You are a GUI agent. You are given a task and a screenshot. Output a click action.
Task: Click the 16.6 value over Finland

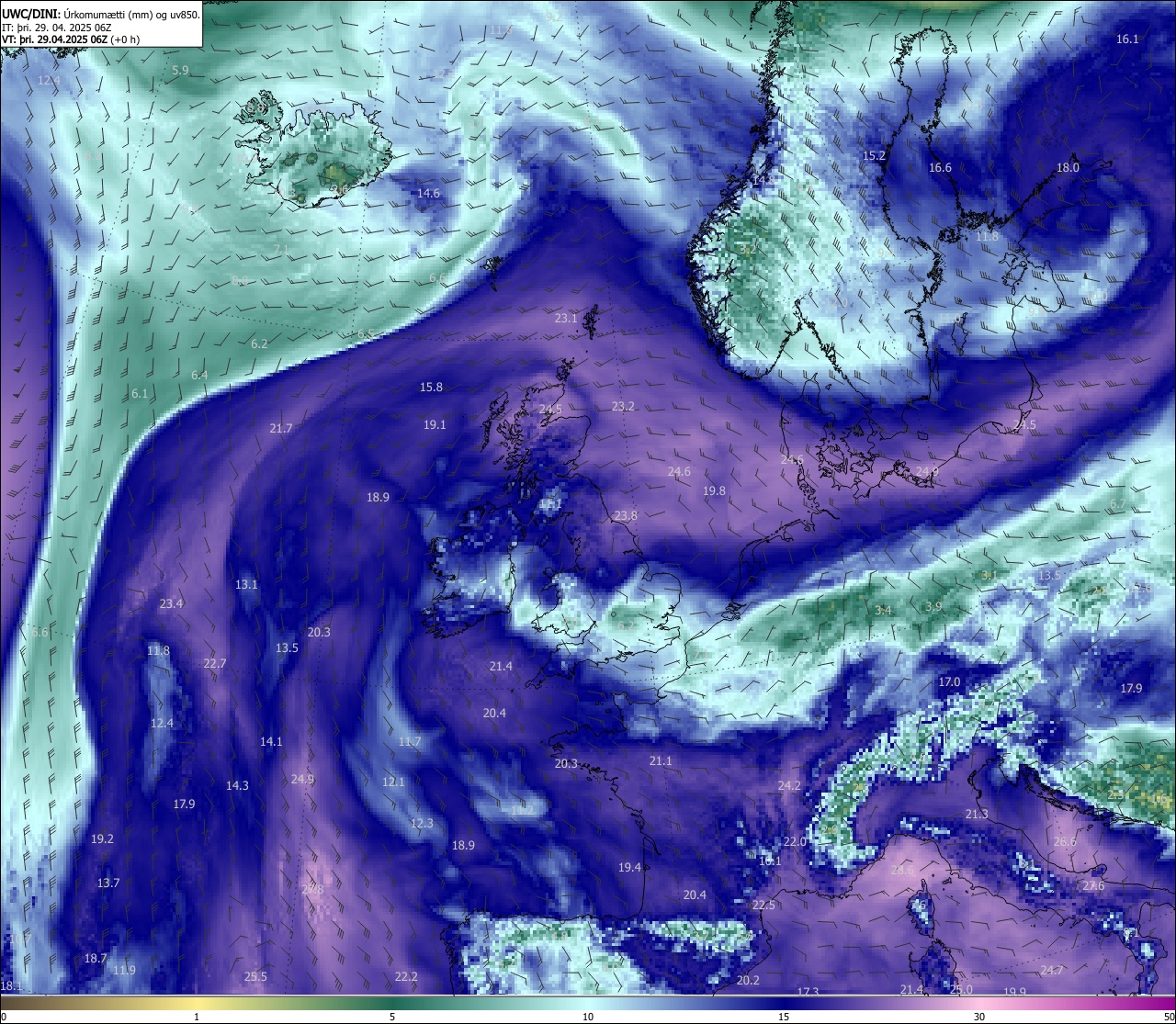pyautogui.click(x=940, y=168)
